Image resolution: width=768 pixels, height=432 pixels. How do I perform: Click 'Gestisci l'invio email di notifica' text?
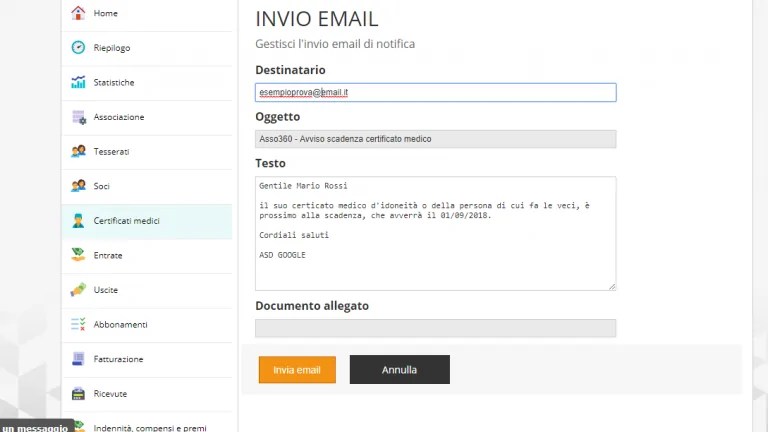click(335, 44)
